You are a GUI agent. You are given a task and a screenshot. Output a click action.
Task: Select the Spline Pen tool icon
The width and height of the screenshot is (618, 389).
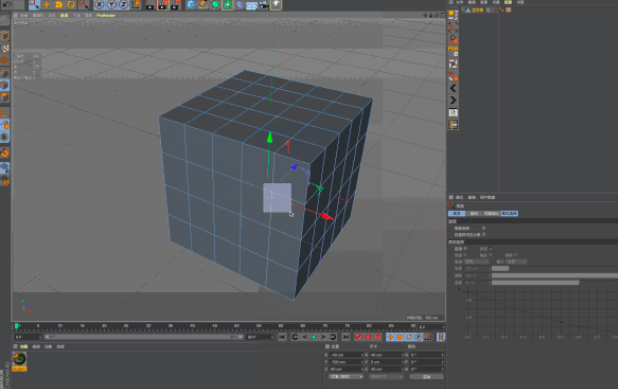[x=203, y=4]
